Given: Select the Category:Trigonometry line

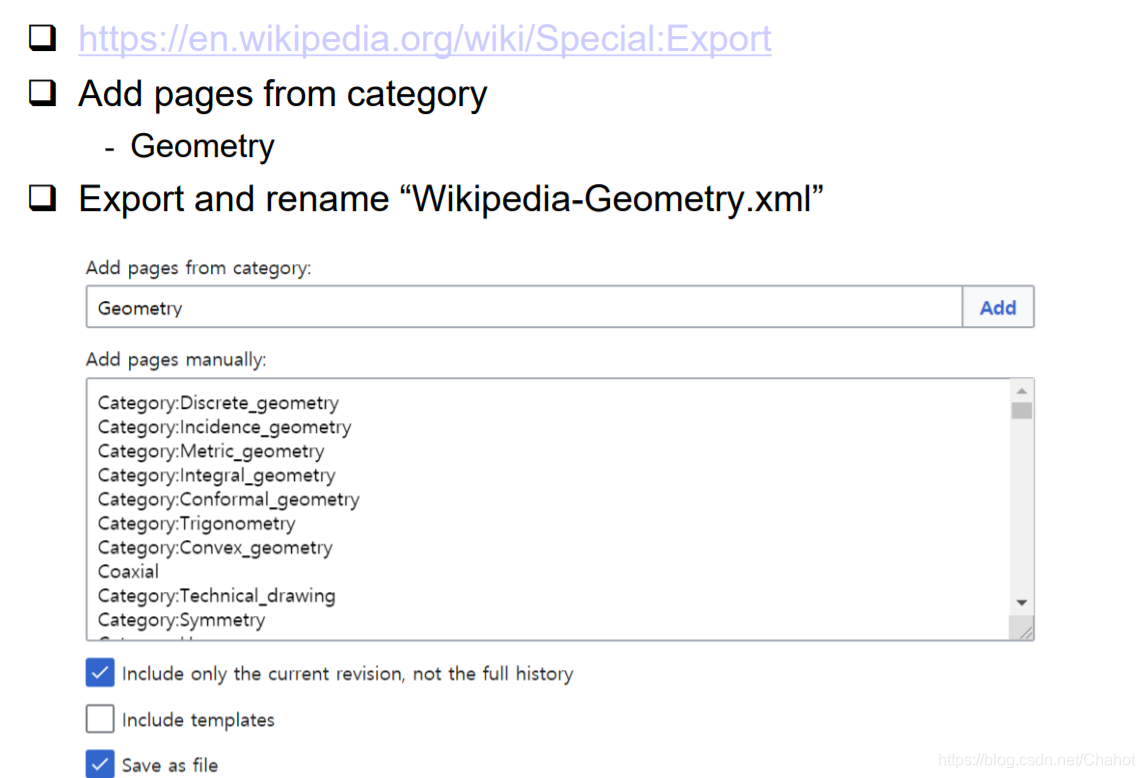Looking at the screenshot, I should coord(196,524).
